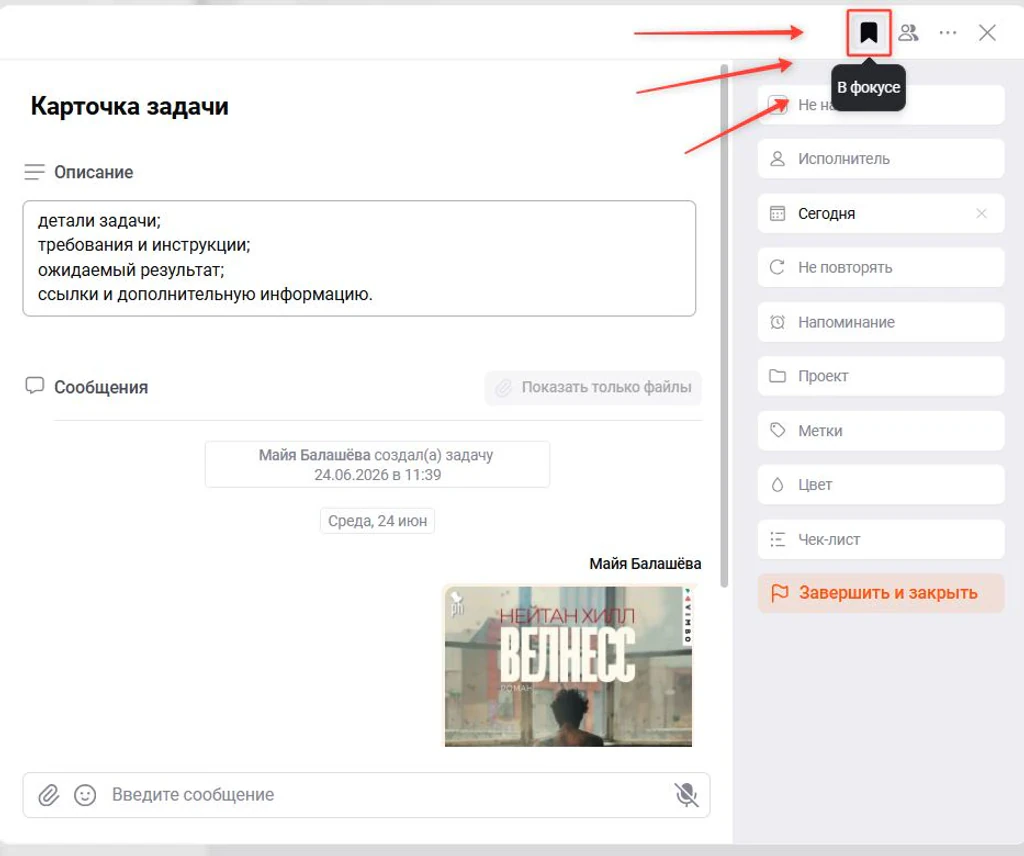This screenshot has height=856, width=1024.
Task: Click the 'Среда, 24 июн' date label
Action: tap(377, 521)
